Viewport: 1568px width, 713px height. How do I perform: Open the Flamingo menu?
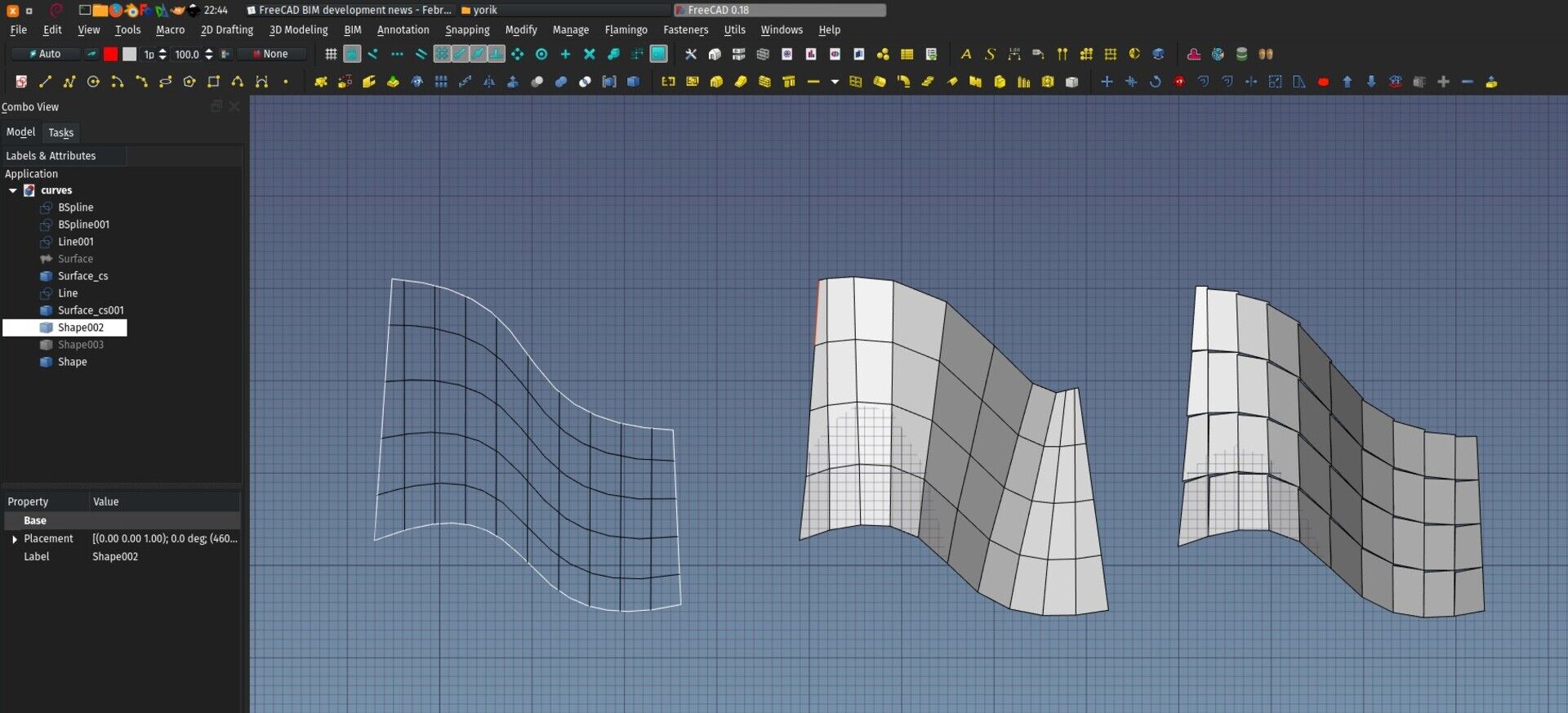[x=626, y=29]
